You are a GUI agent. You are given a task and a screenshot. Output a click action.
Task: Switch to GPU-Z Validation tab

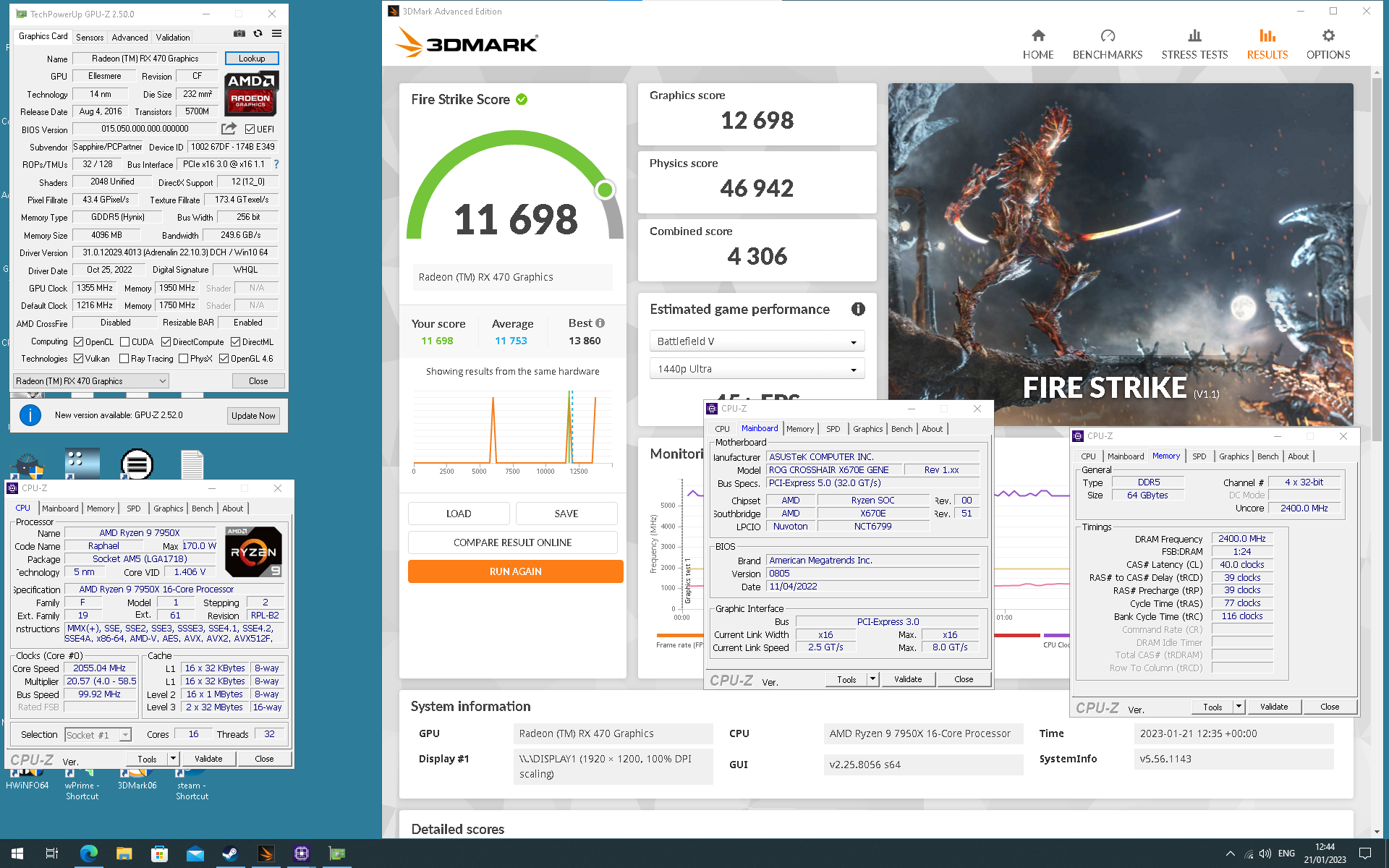[173, 38]
